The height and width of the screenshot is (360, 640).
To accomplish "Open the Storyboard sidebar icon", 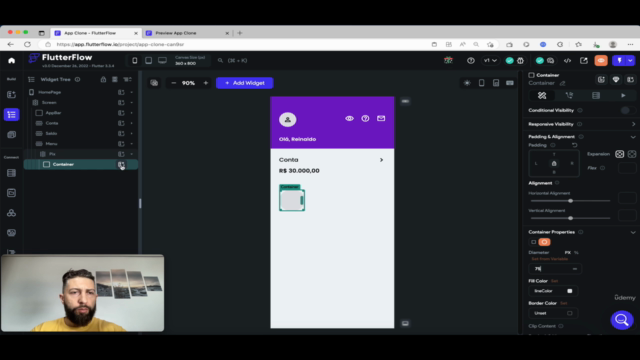I will click(11, 135).
